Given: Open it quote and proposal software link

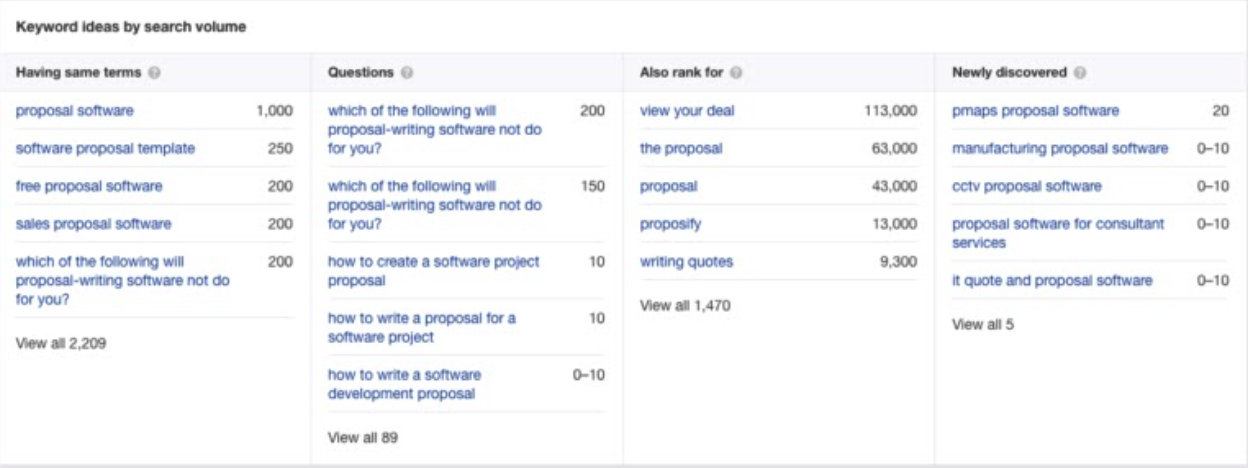Looking at the screenshot, I should (1052, 281).
